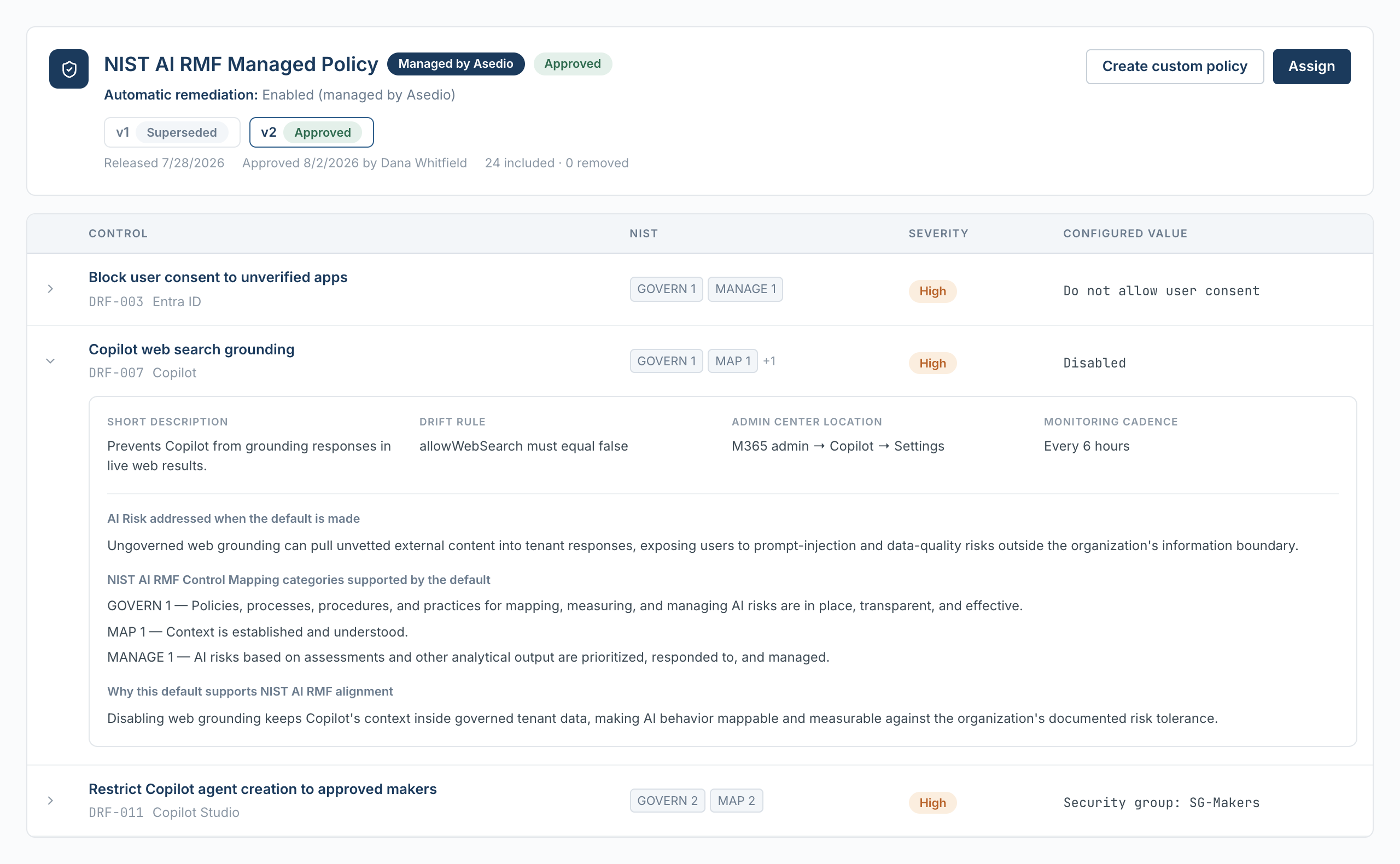
Task: Open Create custom policy
Action: [1174, 66]
